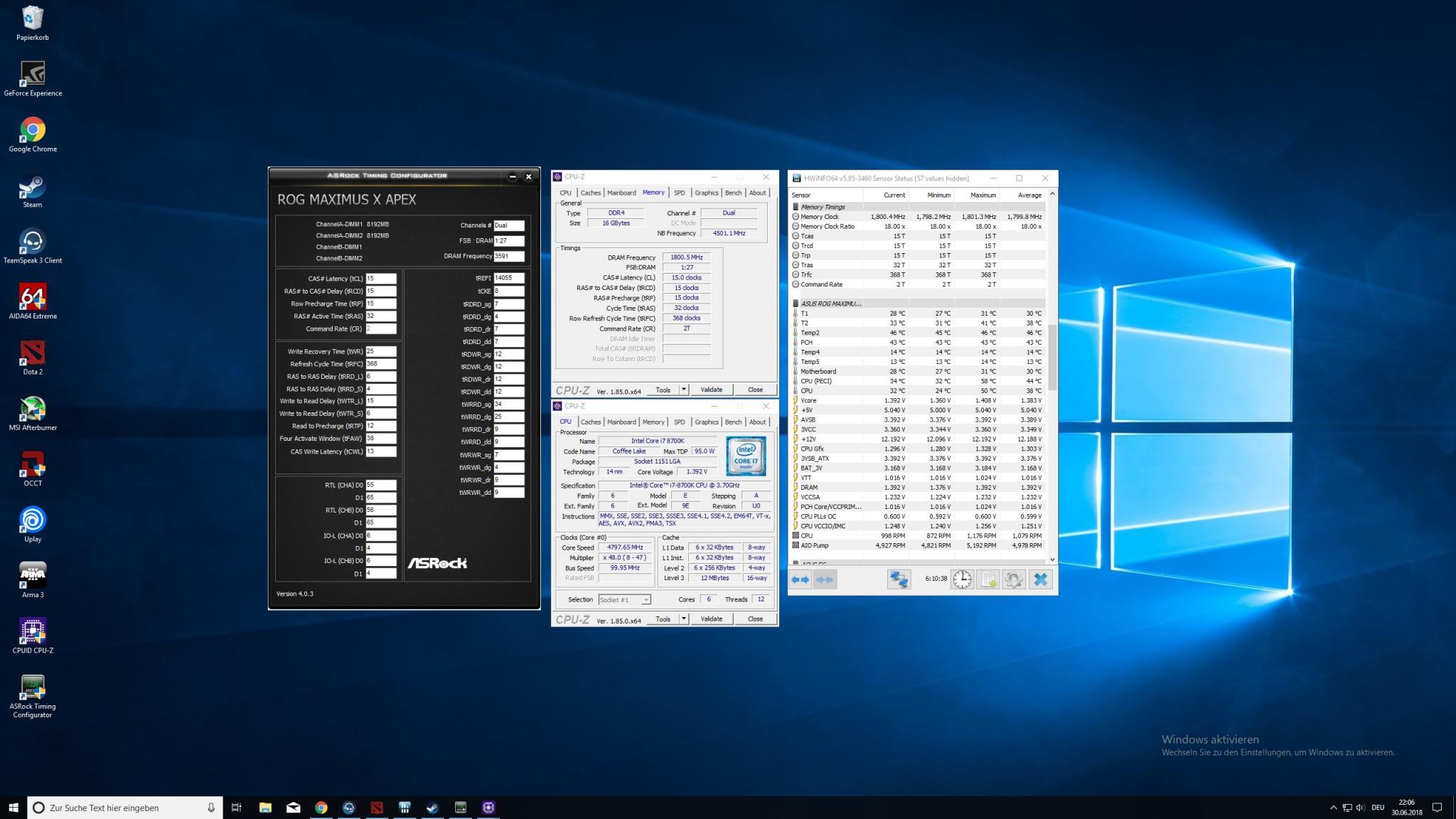Click the tREFI value field
This screenshot has width=1456, height=819.
point(508,278)
